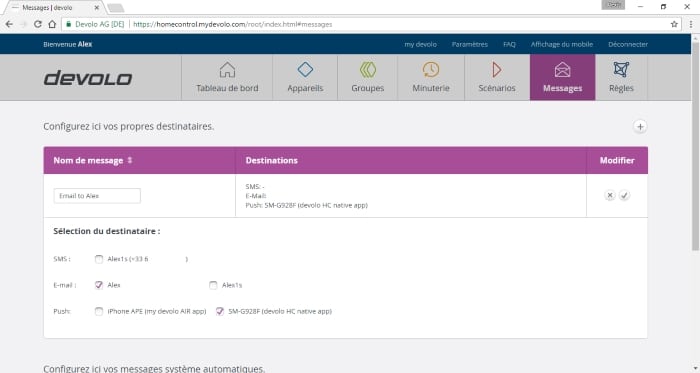Open the FAQ link
Image resolution: width=700 pixels, height=373 pixels.
point(509,44)
